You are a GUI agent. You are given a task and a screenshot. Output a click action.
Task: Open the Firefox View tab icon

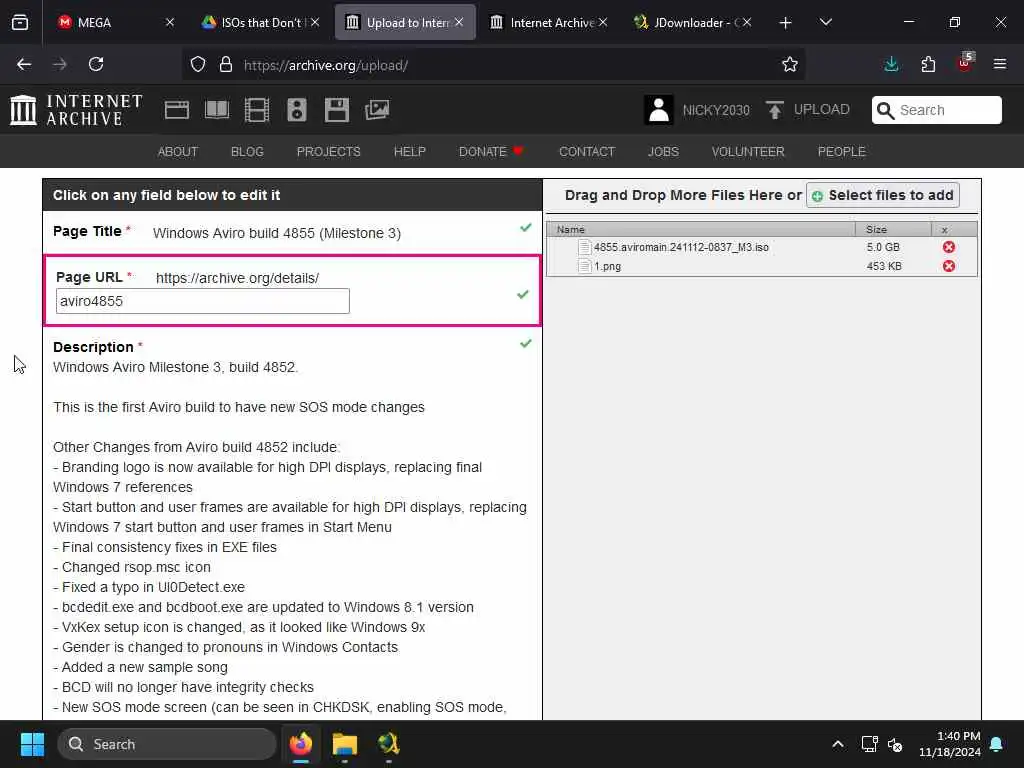coord(20,23)
